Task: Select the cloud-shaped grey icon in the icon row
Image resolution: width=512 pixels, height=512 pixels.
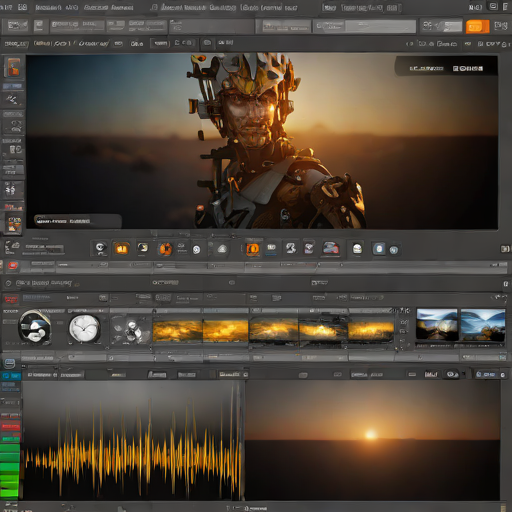Action: (x=222, y=249)
